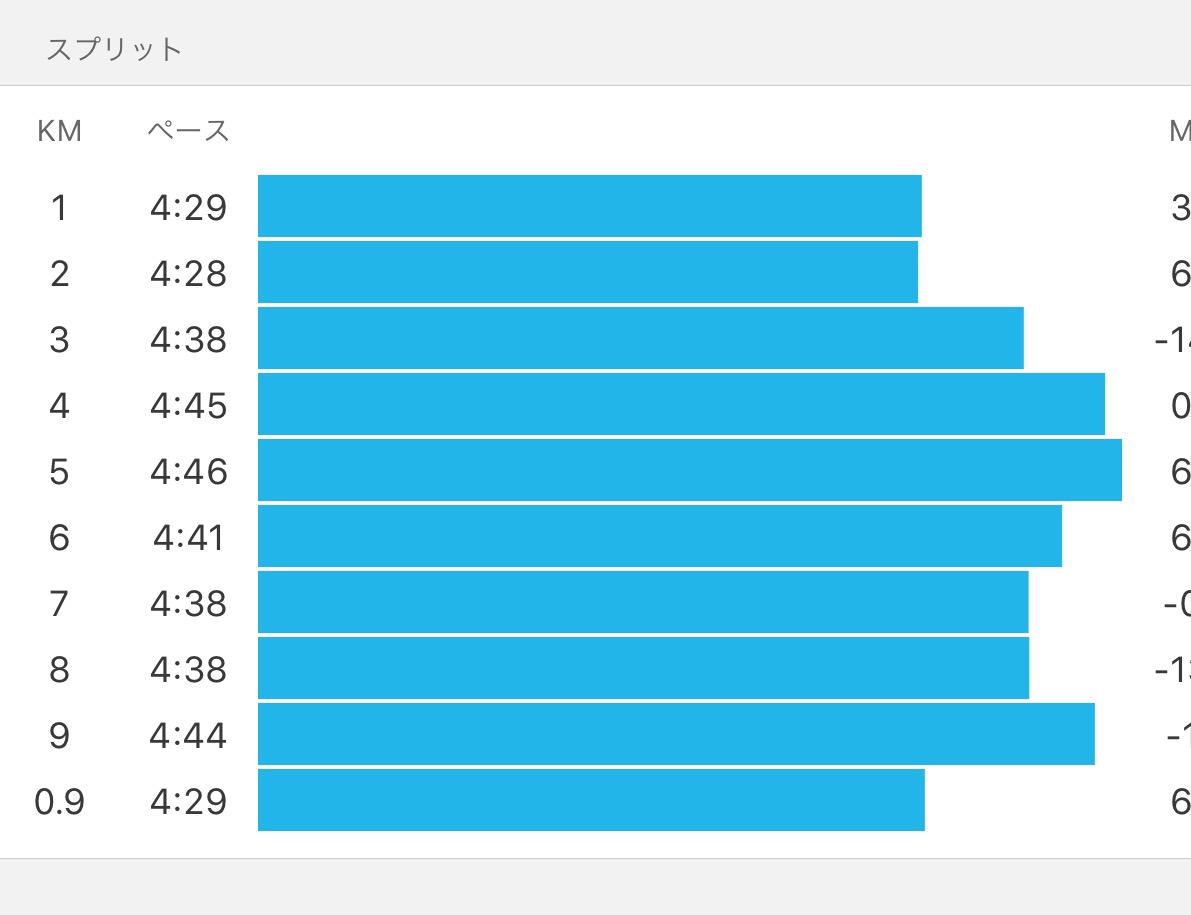The width and height of the screenshot is (1191, 915).
Task: Click the ペース column header
Action: coord(188,131)
